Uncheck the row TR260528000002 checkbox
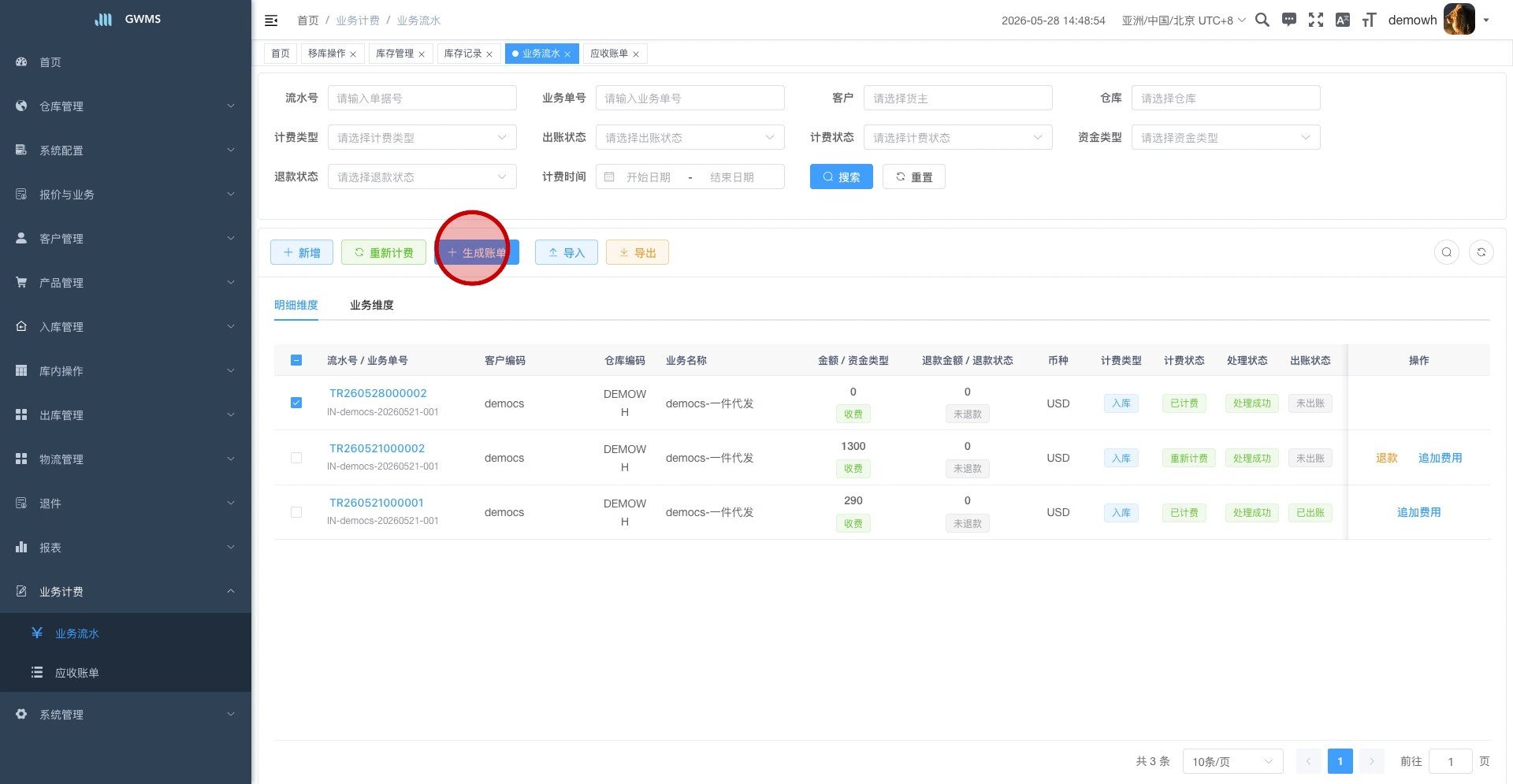The image size is (1513, 784). click(x=296, y=403)
